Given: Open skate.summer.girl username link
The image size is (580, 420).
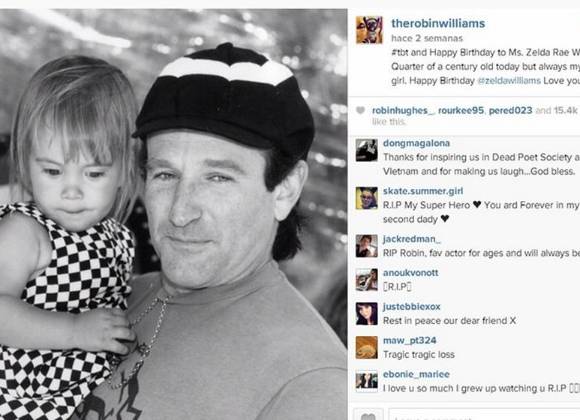Looking at the screenshot, I should pyautogui.click(x=423, y=191).
